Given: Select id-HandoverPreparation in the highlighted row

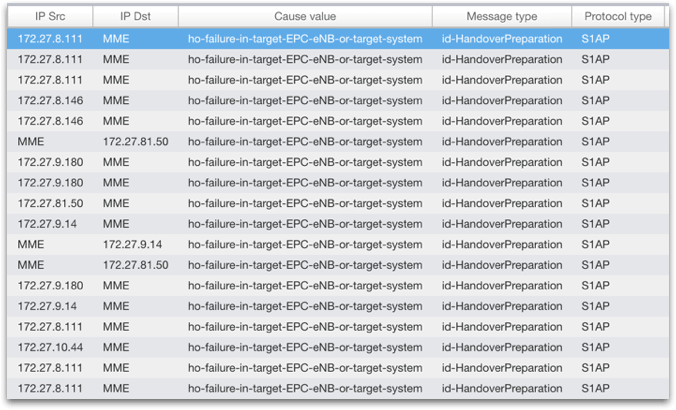Looking at the screenshot, I should [x=501, y=38].
